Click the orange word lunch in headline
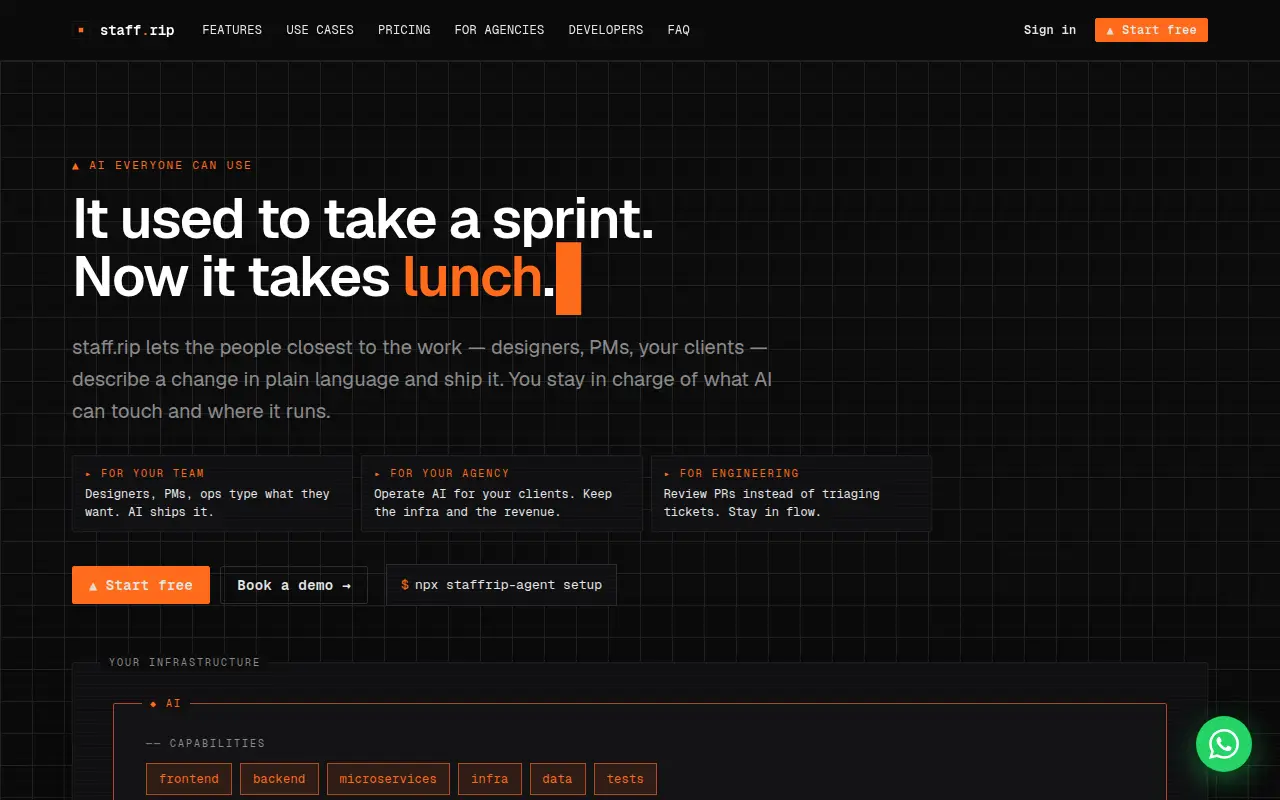 [x=472, y=277]
